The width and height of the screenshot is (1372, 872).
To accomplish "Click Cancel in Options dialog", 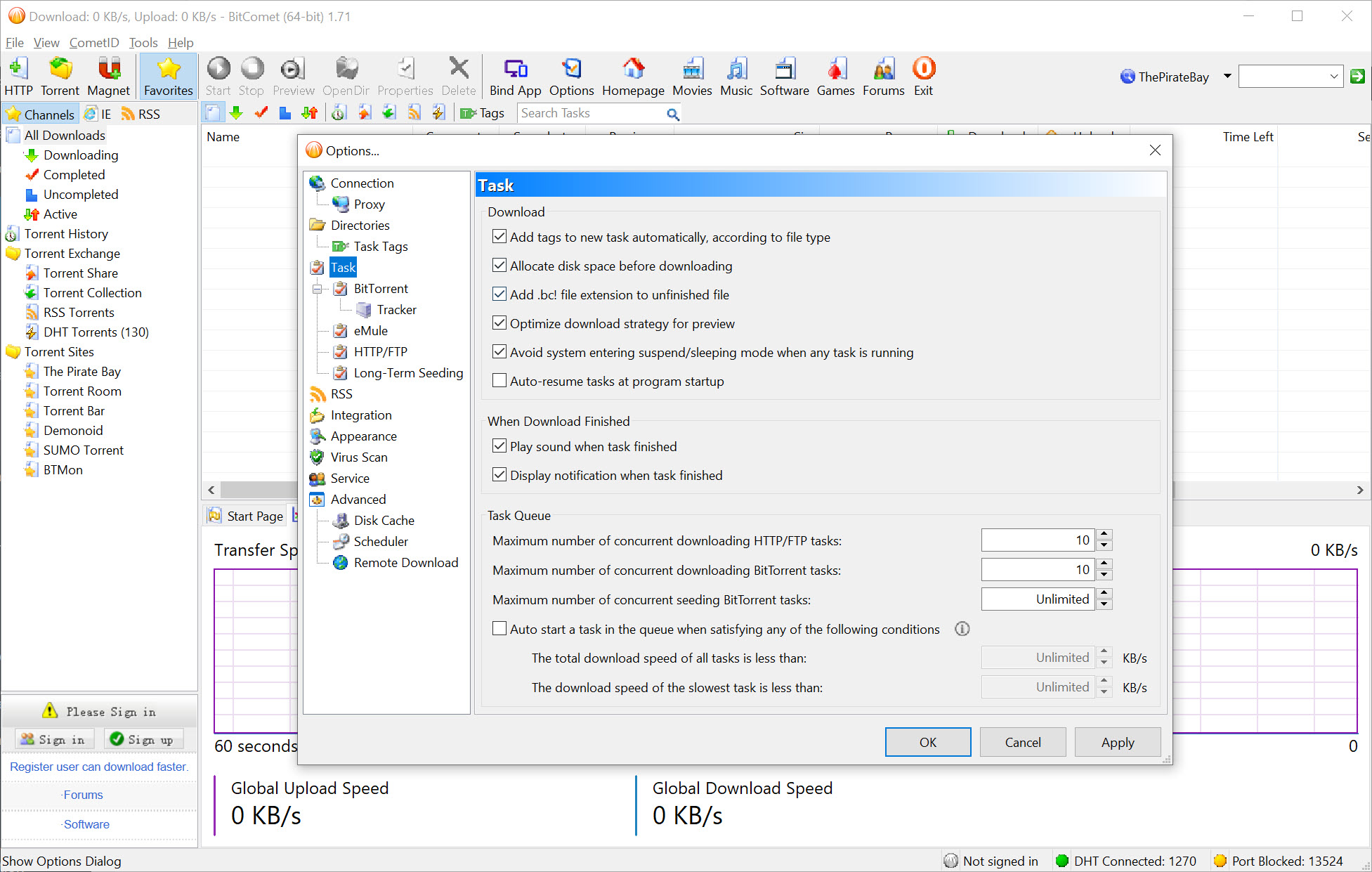I will click(1022, 743).
